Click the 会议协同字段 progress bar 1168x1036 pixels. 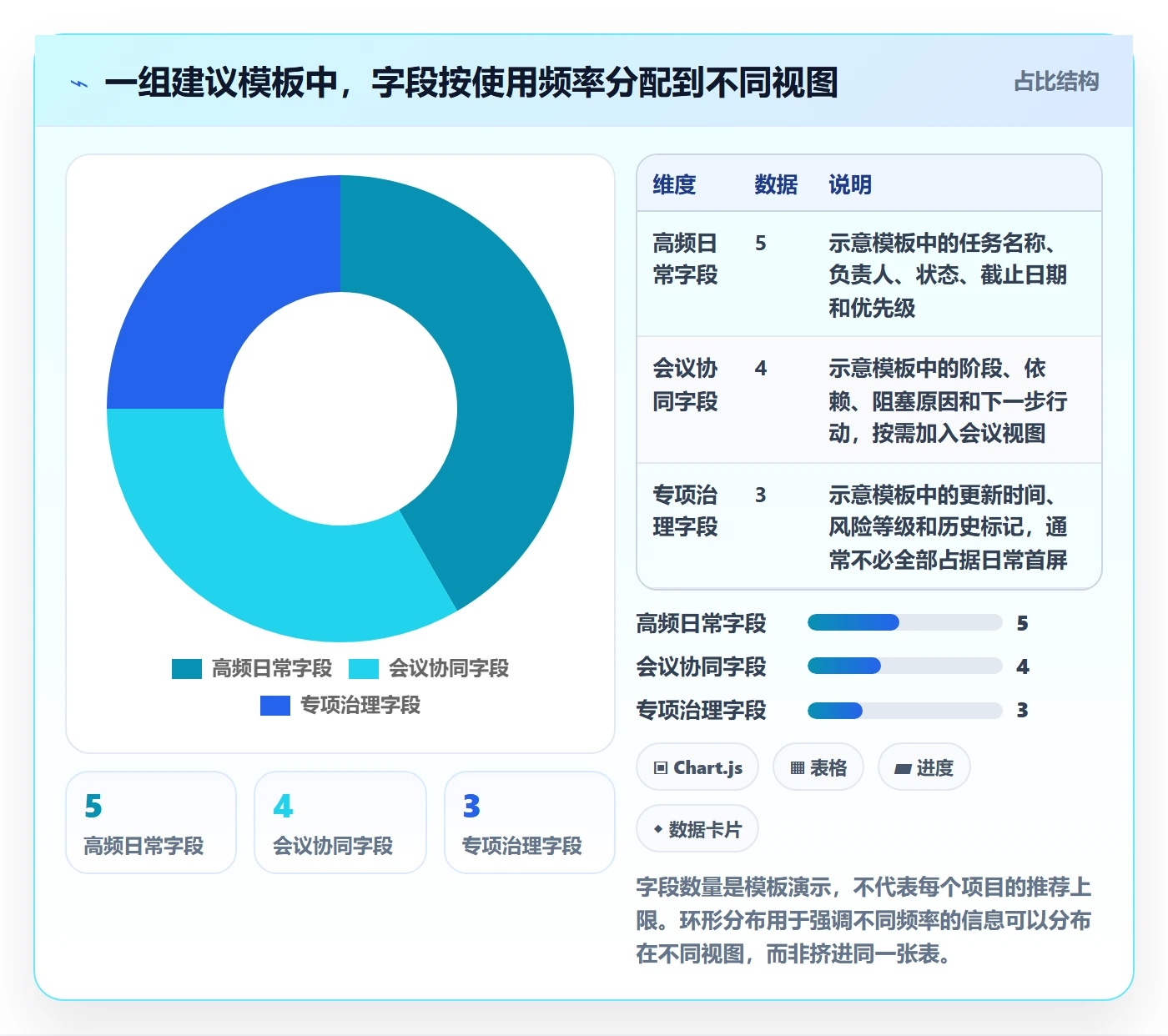[x=904, y=666]
